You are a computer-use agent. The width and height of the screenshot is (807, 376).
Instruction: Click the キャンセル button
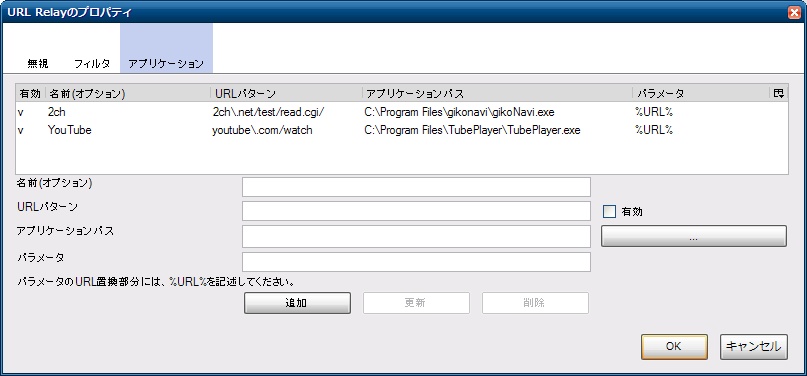pos(753,347)
